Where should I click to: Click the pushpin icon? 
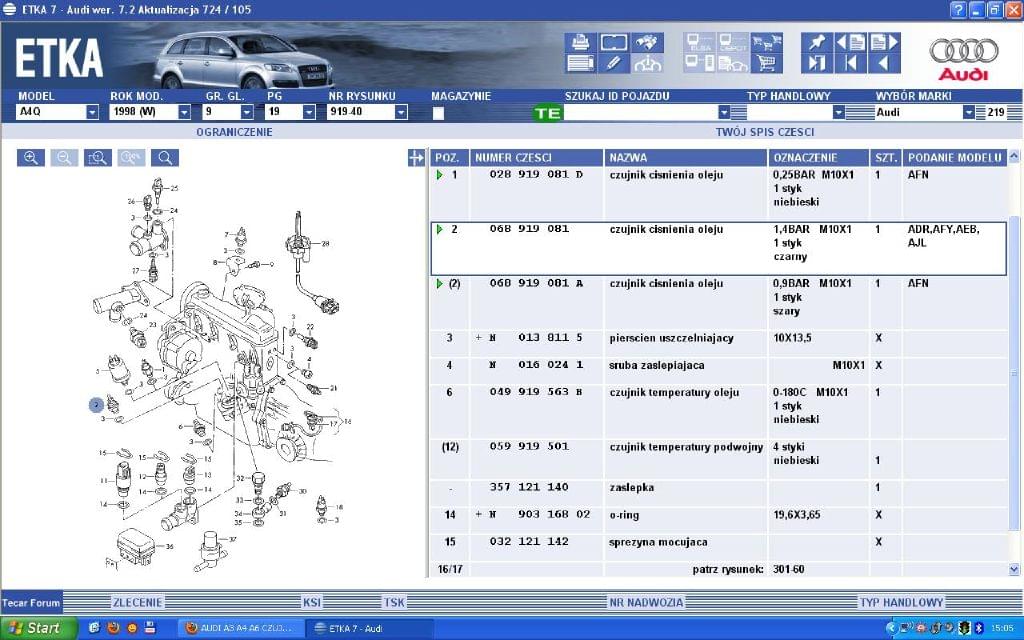[x=817, y=43]
